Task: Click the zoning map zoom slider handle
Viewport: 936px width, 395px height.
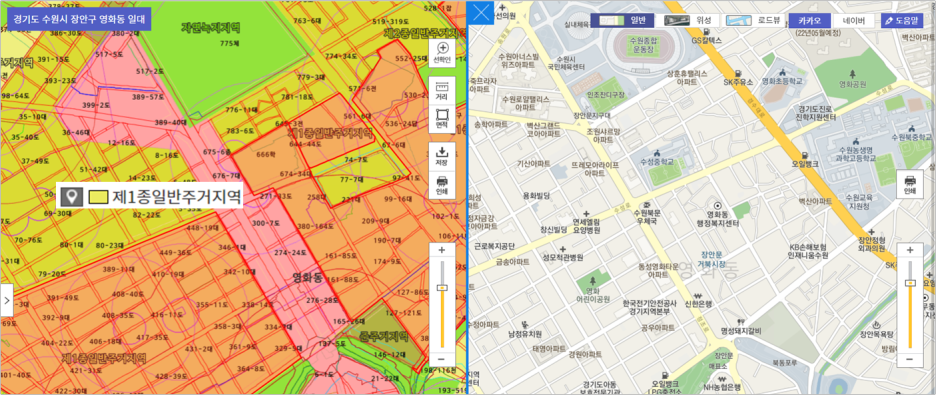Action: pyautogui.click(x=442, y=287)
